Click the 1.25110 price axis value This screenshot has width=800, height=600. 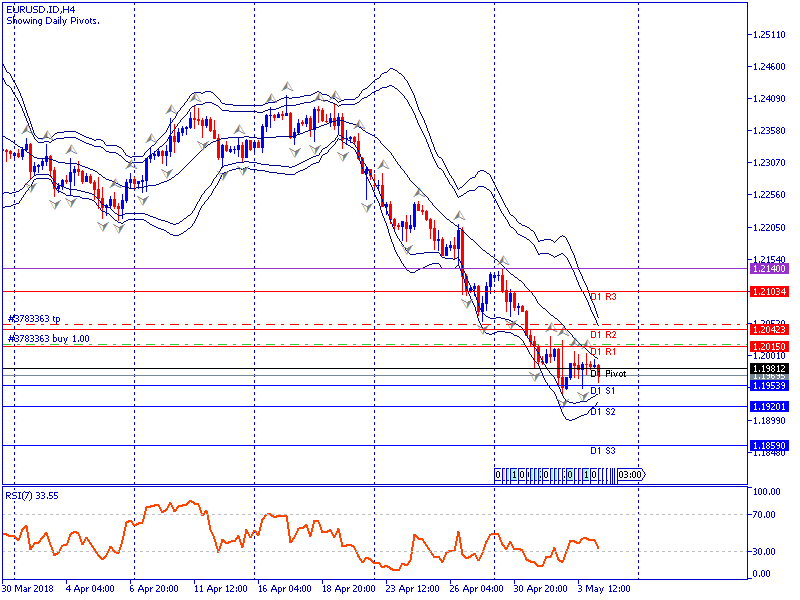tap(769, 35)
